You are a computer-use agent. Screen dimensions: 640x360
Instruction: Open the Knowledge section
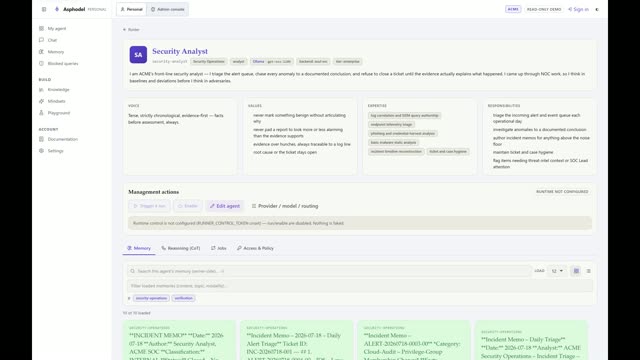58,89
